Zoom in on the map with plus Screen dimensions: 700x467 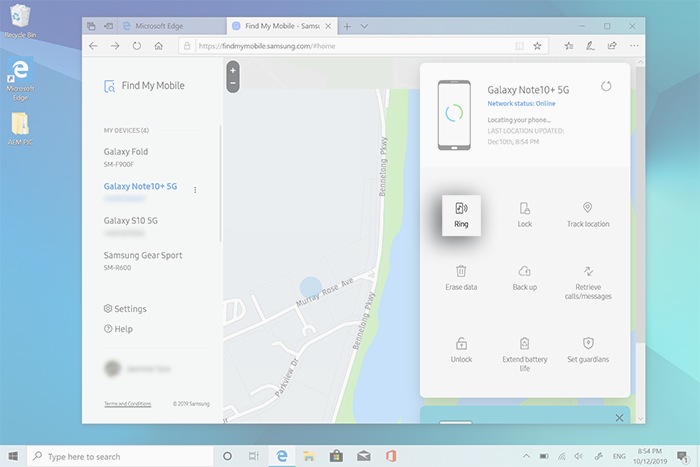click(233, 70)
